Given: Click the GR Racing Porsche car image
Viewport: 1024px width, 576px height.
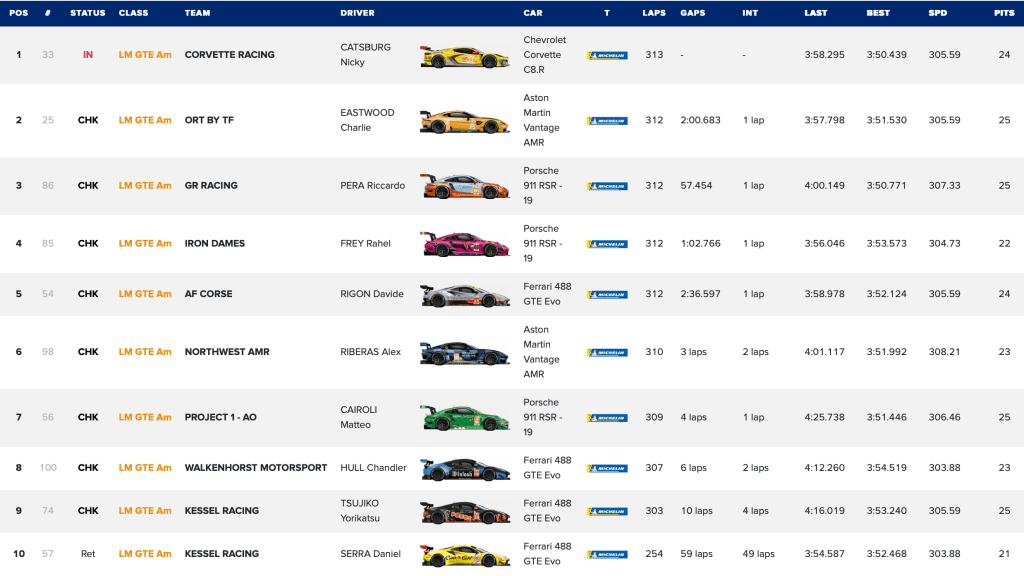Looking at the screenshot, I should [x=464, y=187].
